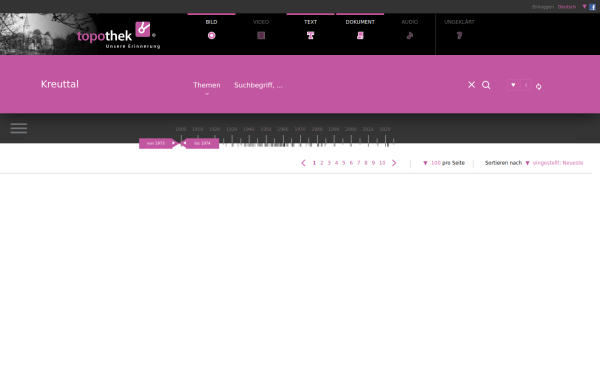
Task: Toggle the BILD media type filter
Action: pos(211,30)
